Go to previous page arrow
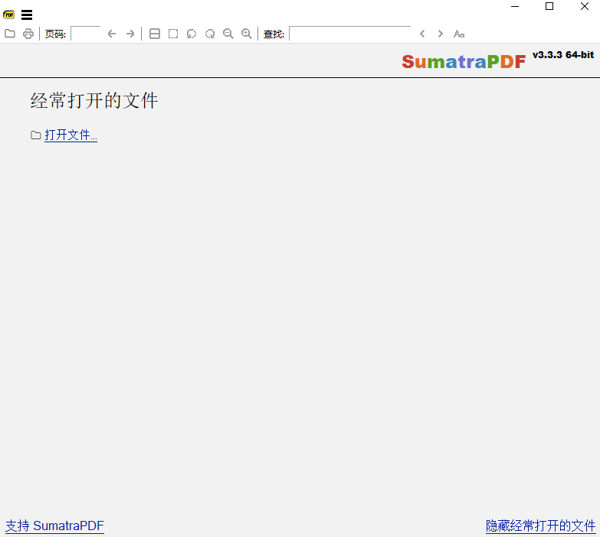600x537 pixels. point(112,34)
